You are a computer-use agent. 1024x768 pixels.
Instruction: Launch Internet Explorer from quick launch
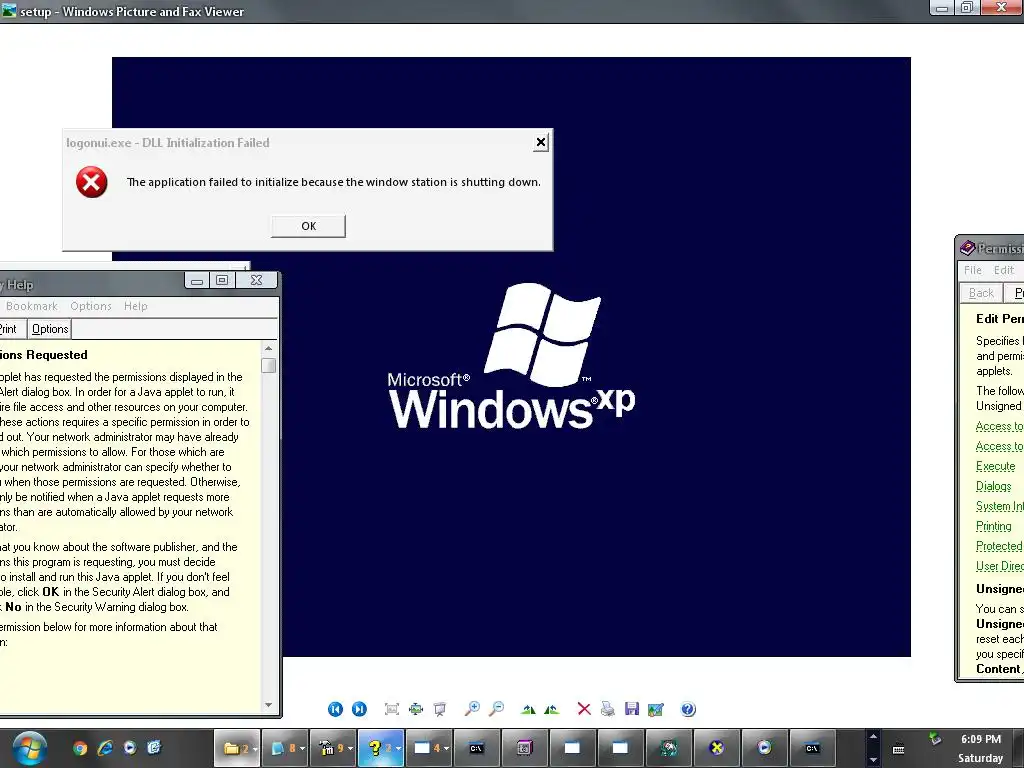pyautogui.click(x=105, y=748)
